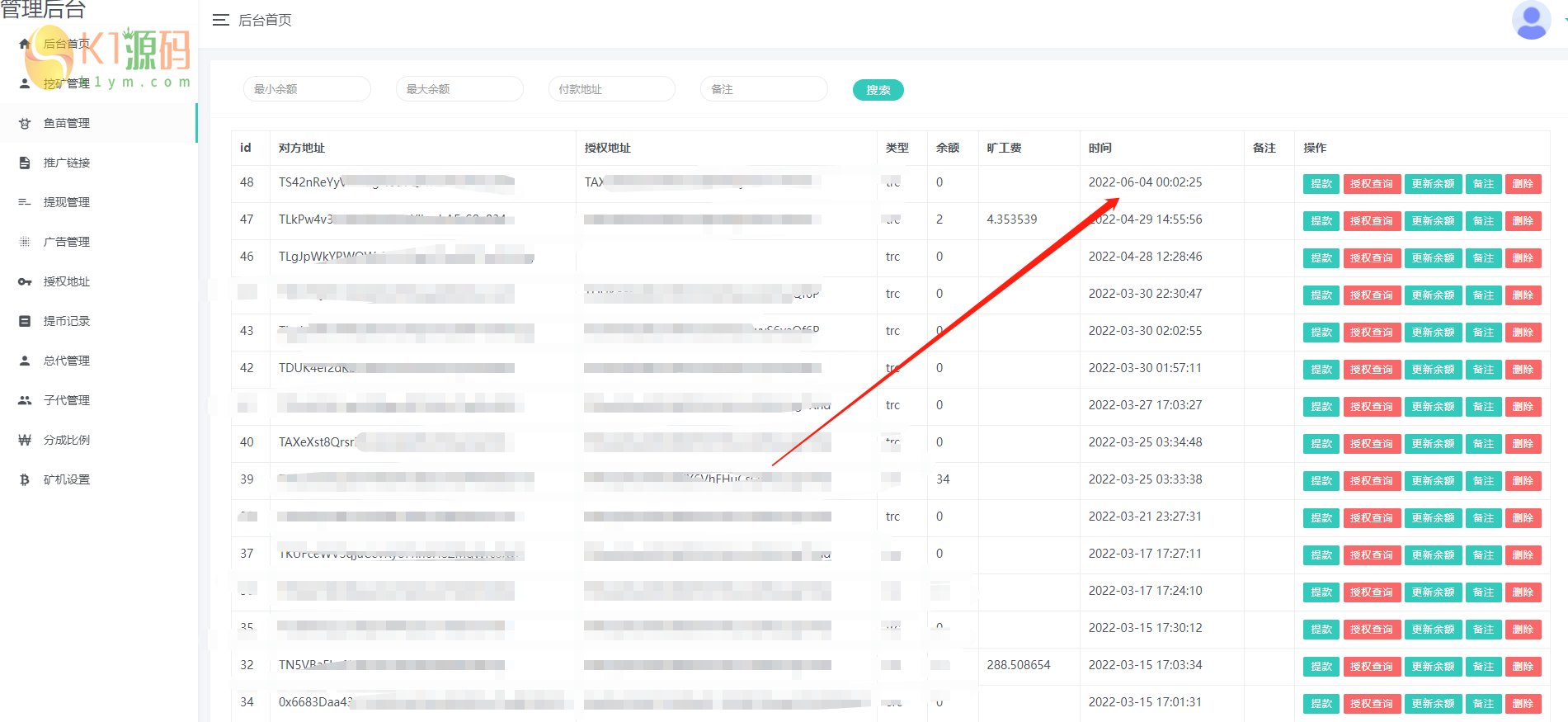Click the bitcoin icon beside 矿机设置
This screenshot has height=722, width=1568.
(x=25, y=479)
